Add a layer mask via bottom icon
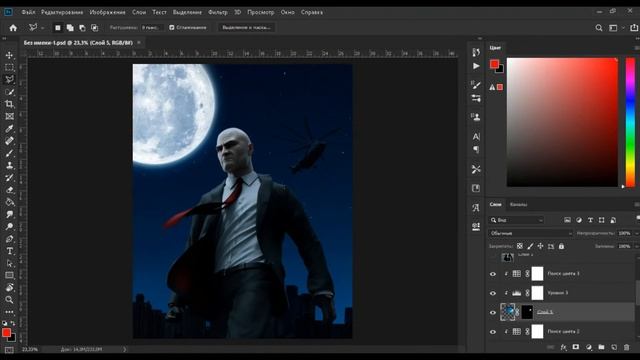 (x=576, y=347)
